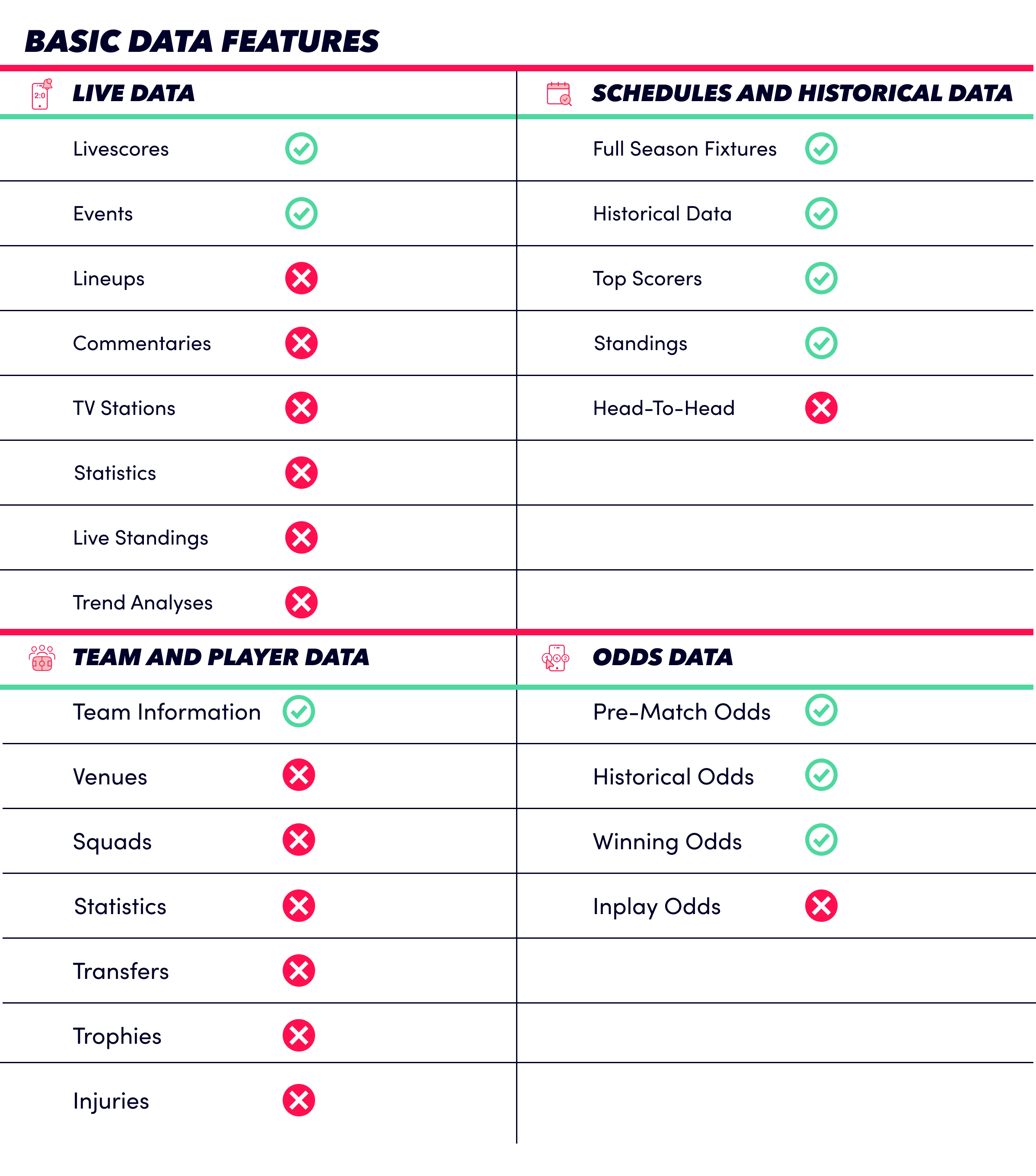Click the Historical Odds text

[x=673, y=777]
